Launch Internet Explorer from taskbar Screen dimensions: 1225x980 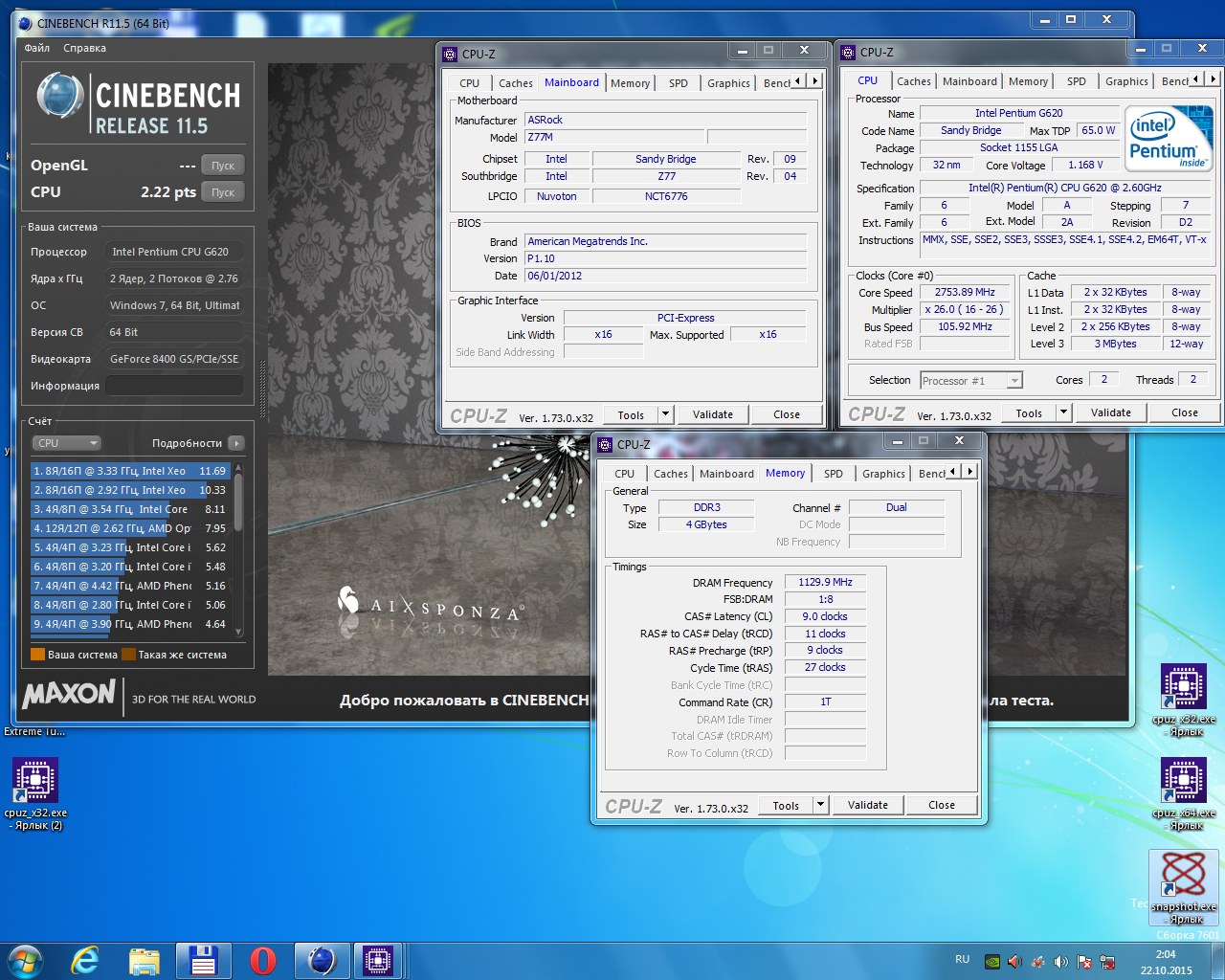86,960
